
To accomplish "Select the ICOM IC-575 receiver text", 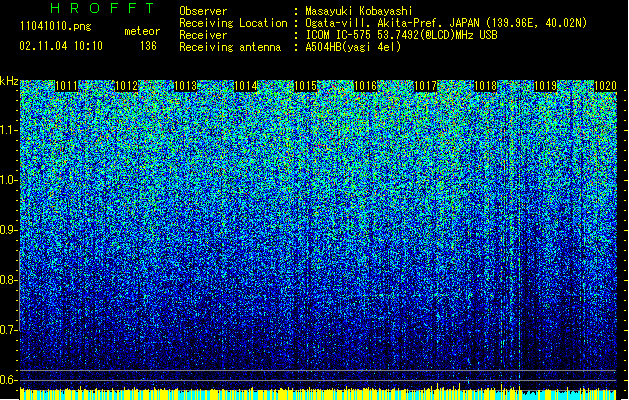I will [401, 35].
